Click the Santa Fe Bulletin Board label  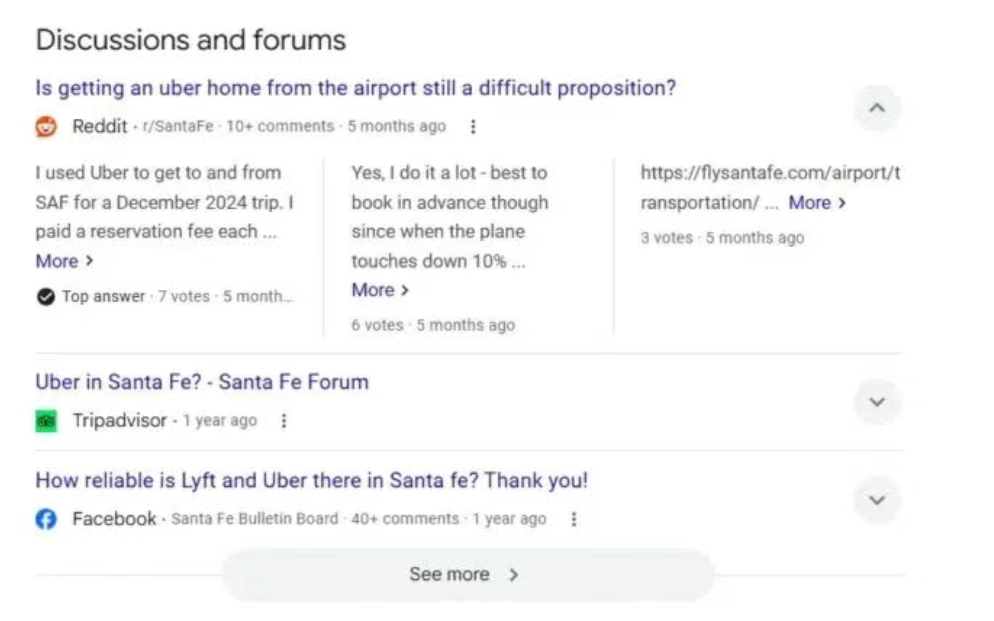point(255,519)
